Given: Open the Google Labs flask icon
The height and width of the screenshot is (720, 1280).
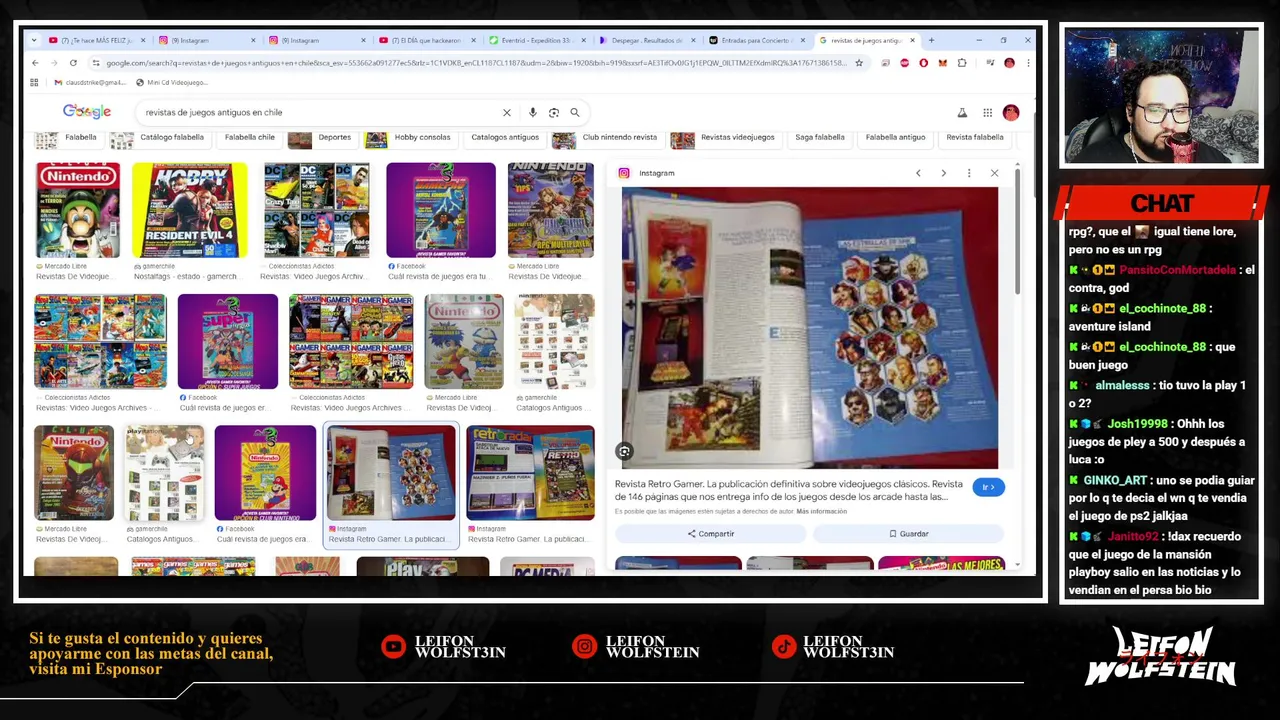Looking at the screenshot, I should (962, 113).
